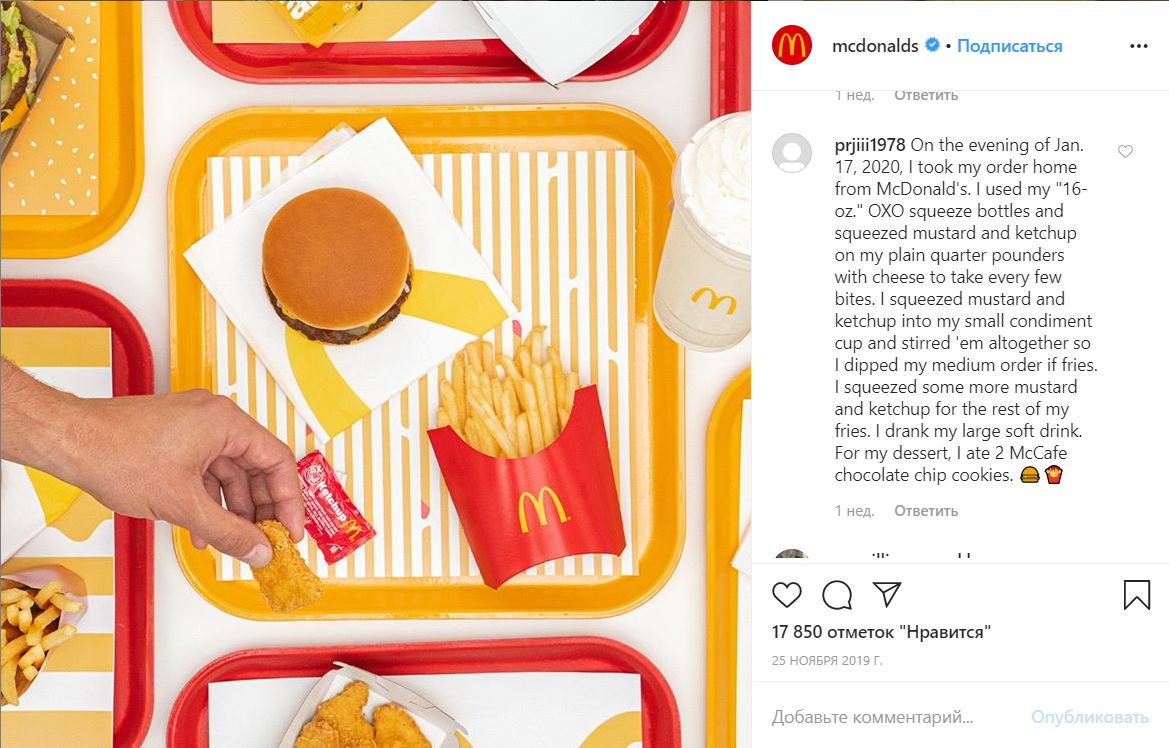
Task: Share post with the paper plane icon
Action: (887, 594)
